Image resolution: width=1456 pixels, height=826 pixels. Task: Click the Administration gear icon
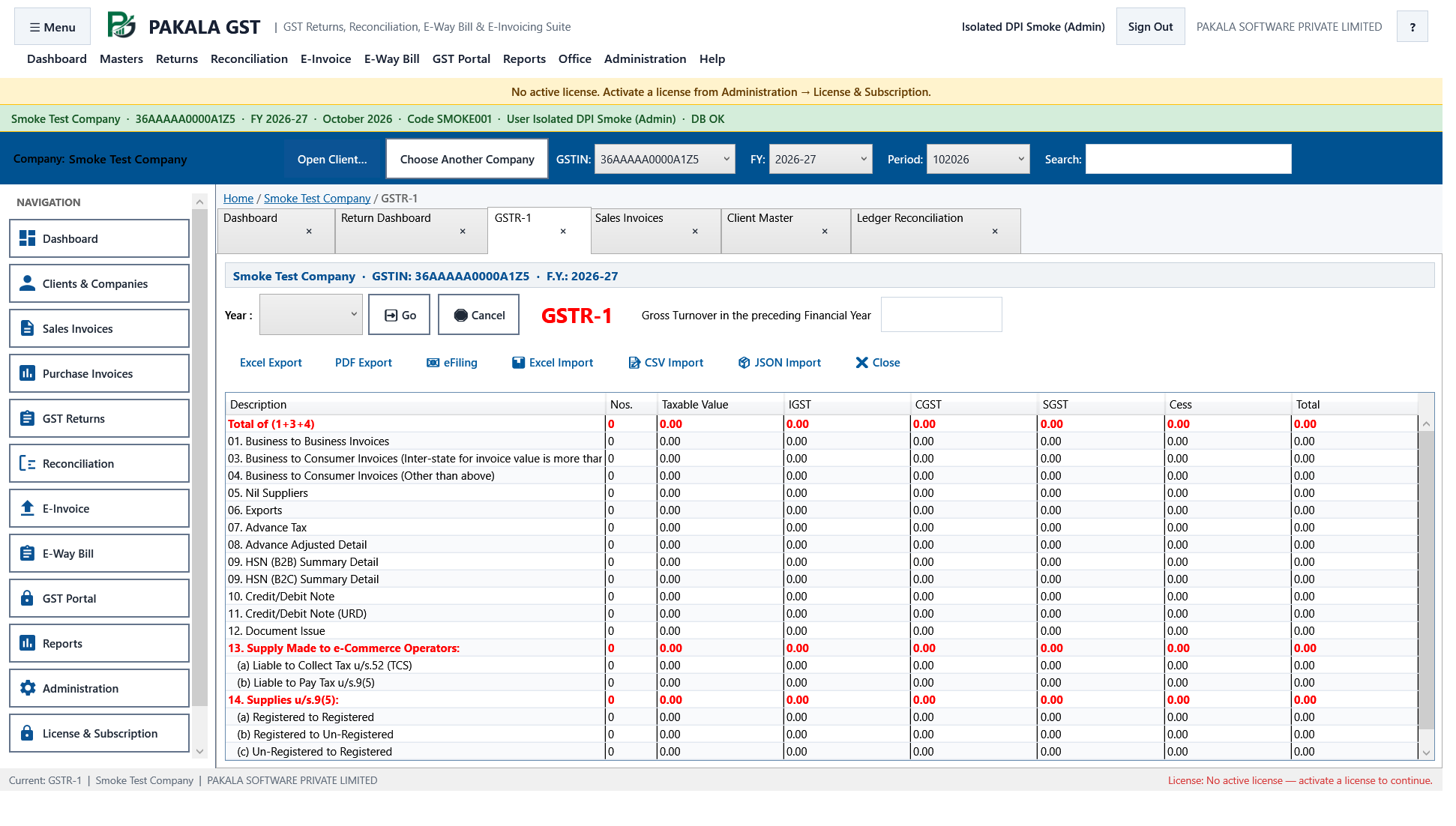click(x=27, y=688)
